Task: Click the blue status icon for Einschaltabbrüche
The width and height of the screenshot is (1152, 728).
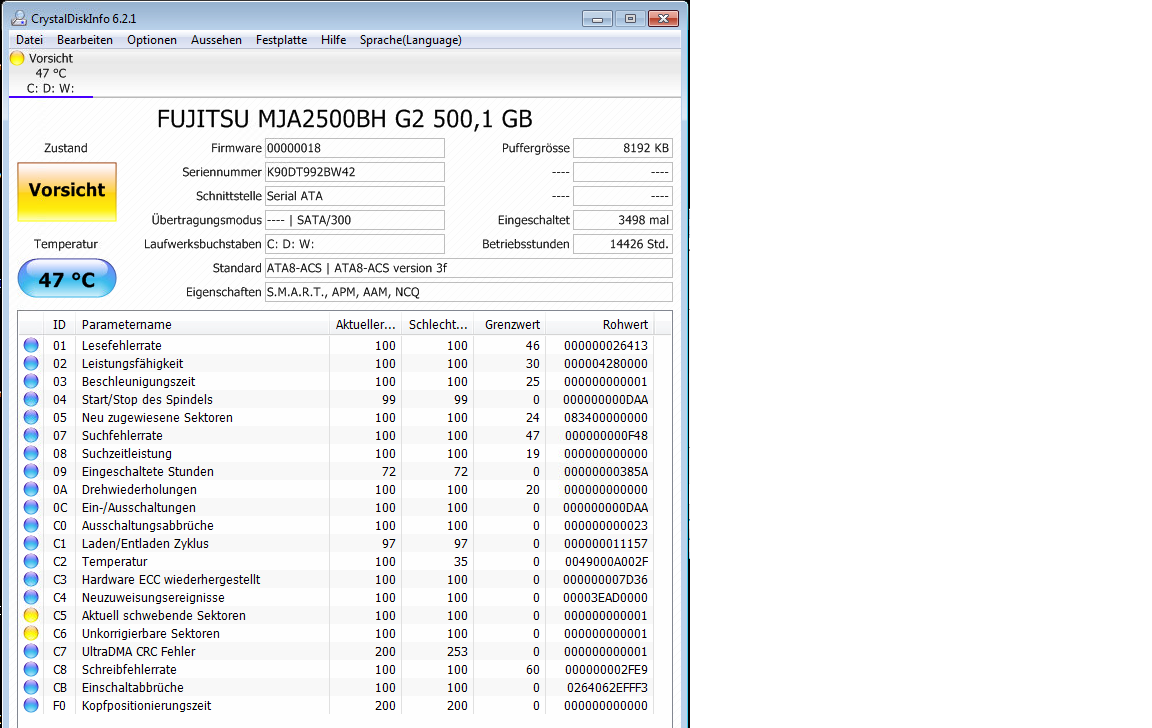Action: click(x=31, y=687)
